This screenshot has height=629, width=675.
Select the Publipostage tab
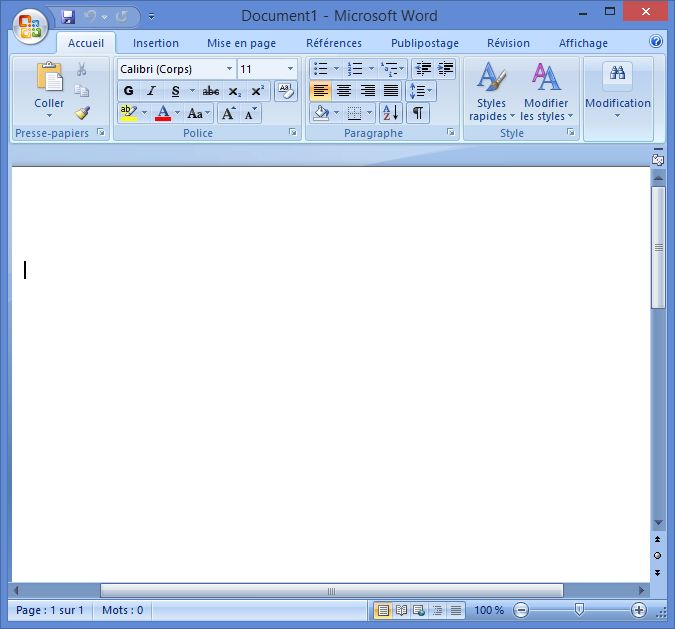(x=425, y=43)
